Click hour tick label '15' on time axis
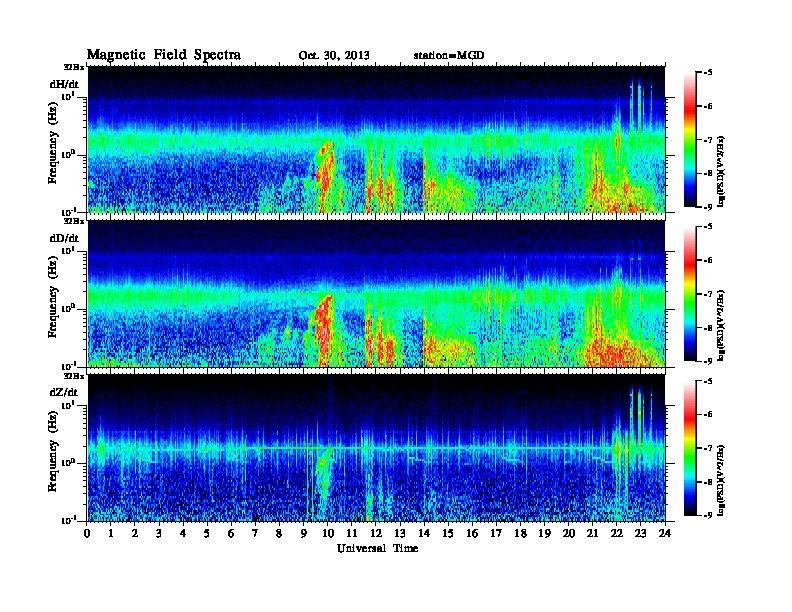Screen dimensions: 792x612 449,533
